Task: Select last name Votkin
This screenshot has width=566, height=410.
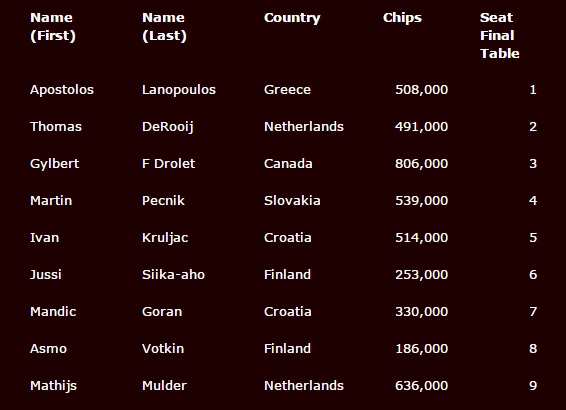Action: [163, 349]
